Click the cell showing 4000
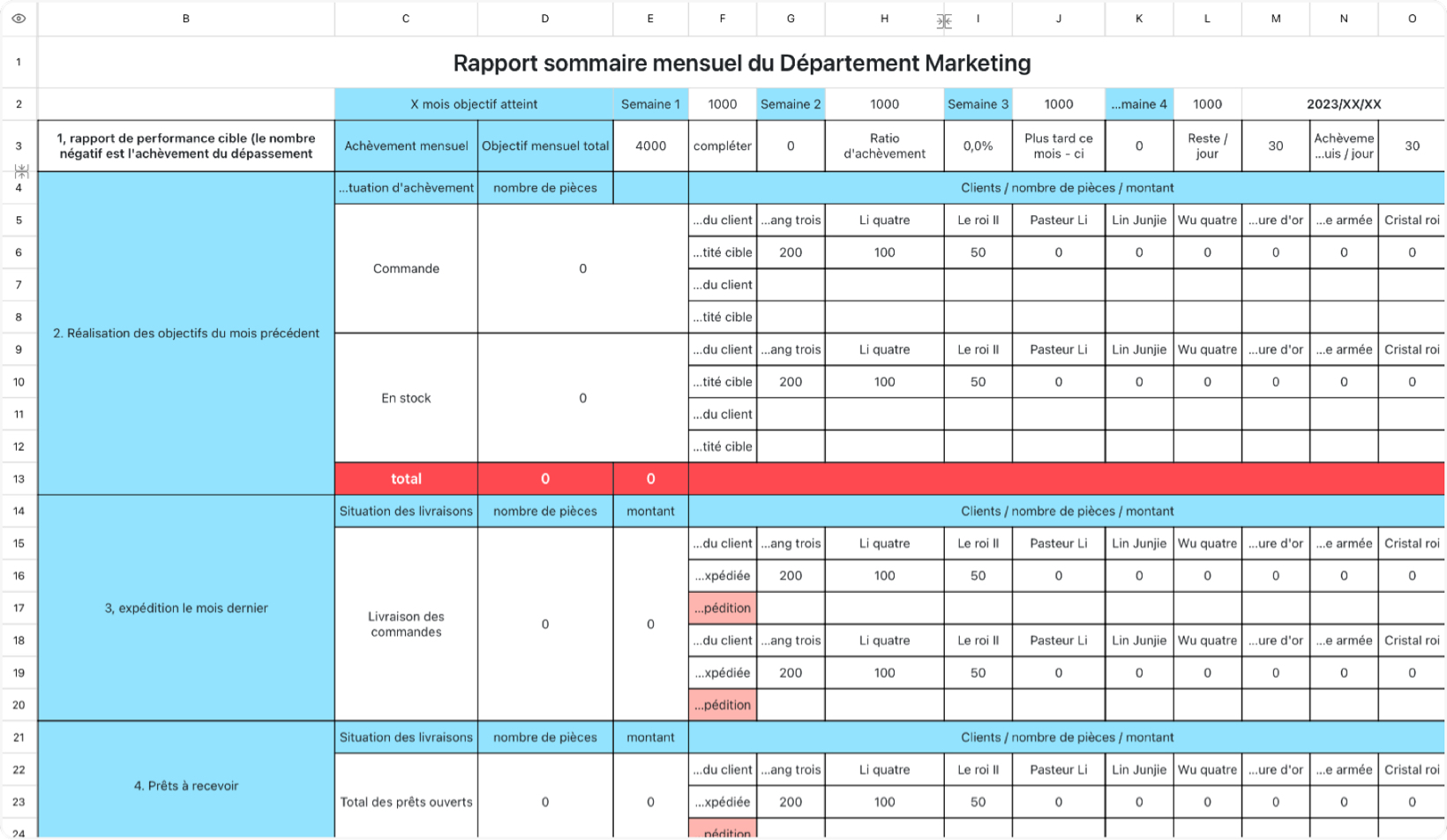 click(x=650, y=146)
